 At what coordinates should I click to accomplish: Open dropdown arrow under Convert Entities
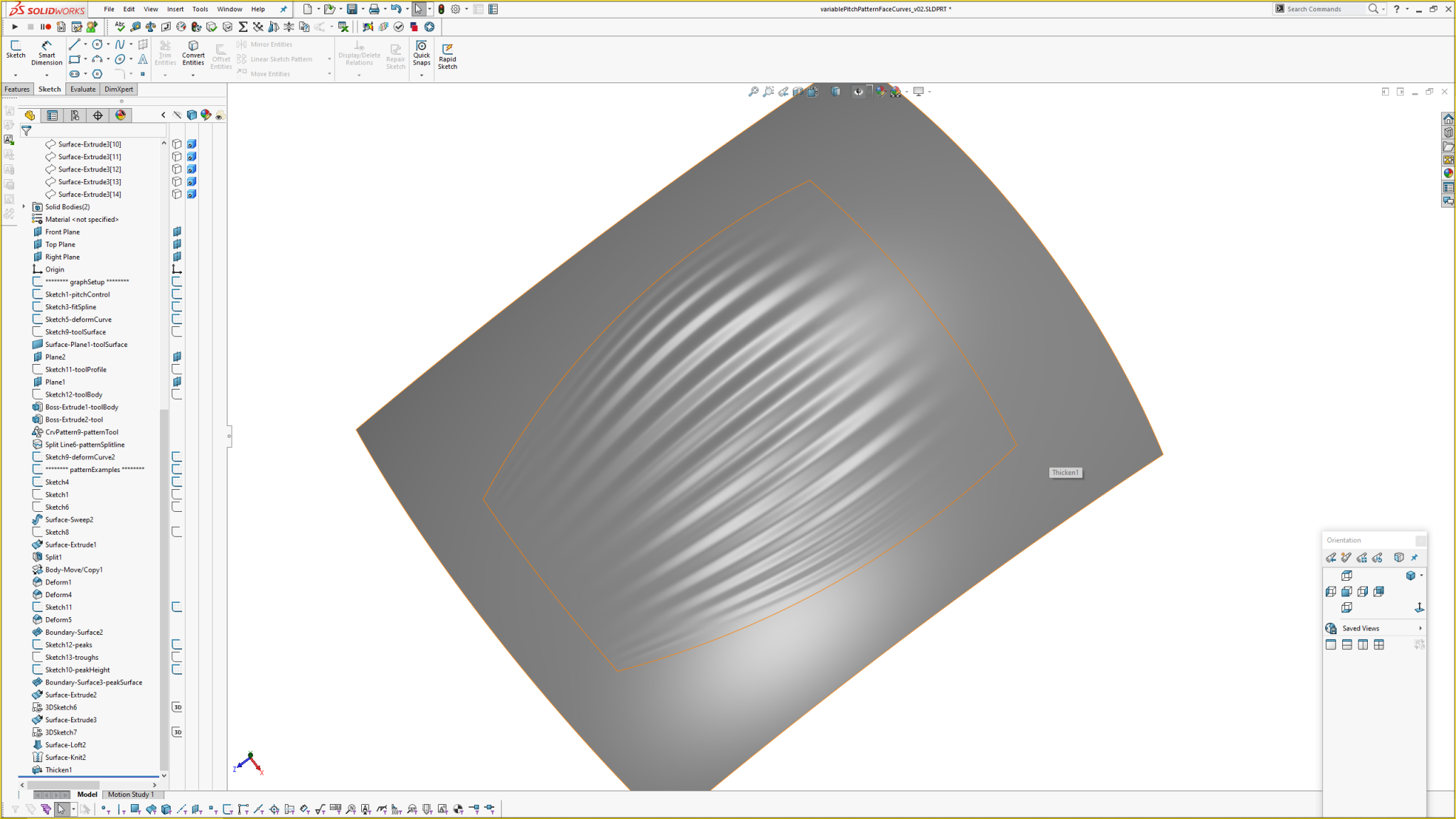coord(193,75)
